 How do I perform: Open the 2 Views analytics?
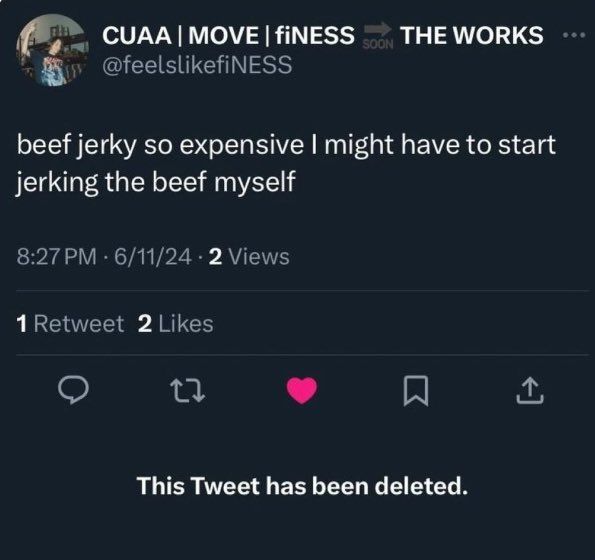[249, 256]
